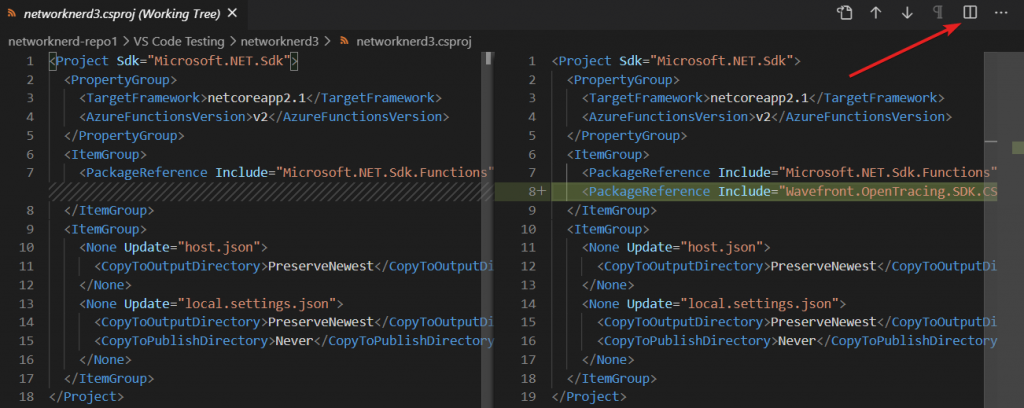
Task: Click the Open File icon in editor toolbar
Action: coord(845,13)
